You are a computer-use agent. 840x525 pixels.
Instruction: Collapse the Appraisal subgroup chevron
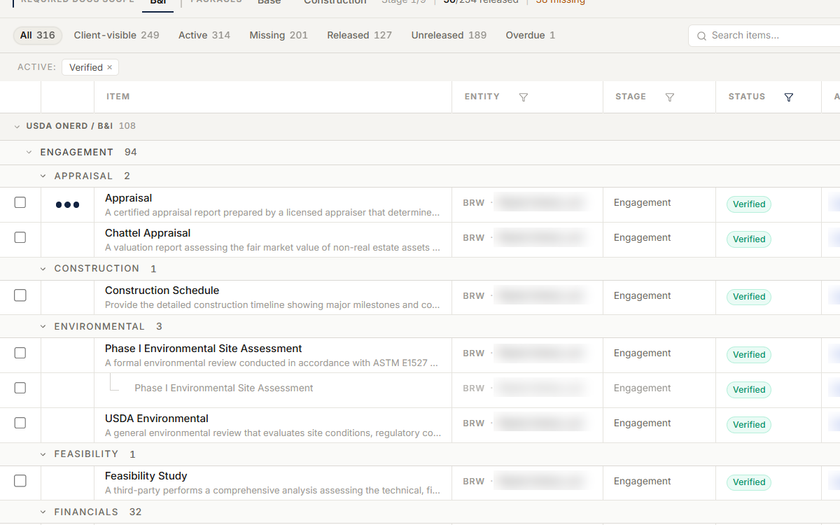coord(43,176)
